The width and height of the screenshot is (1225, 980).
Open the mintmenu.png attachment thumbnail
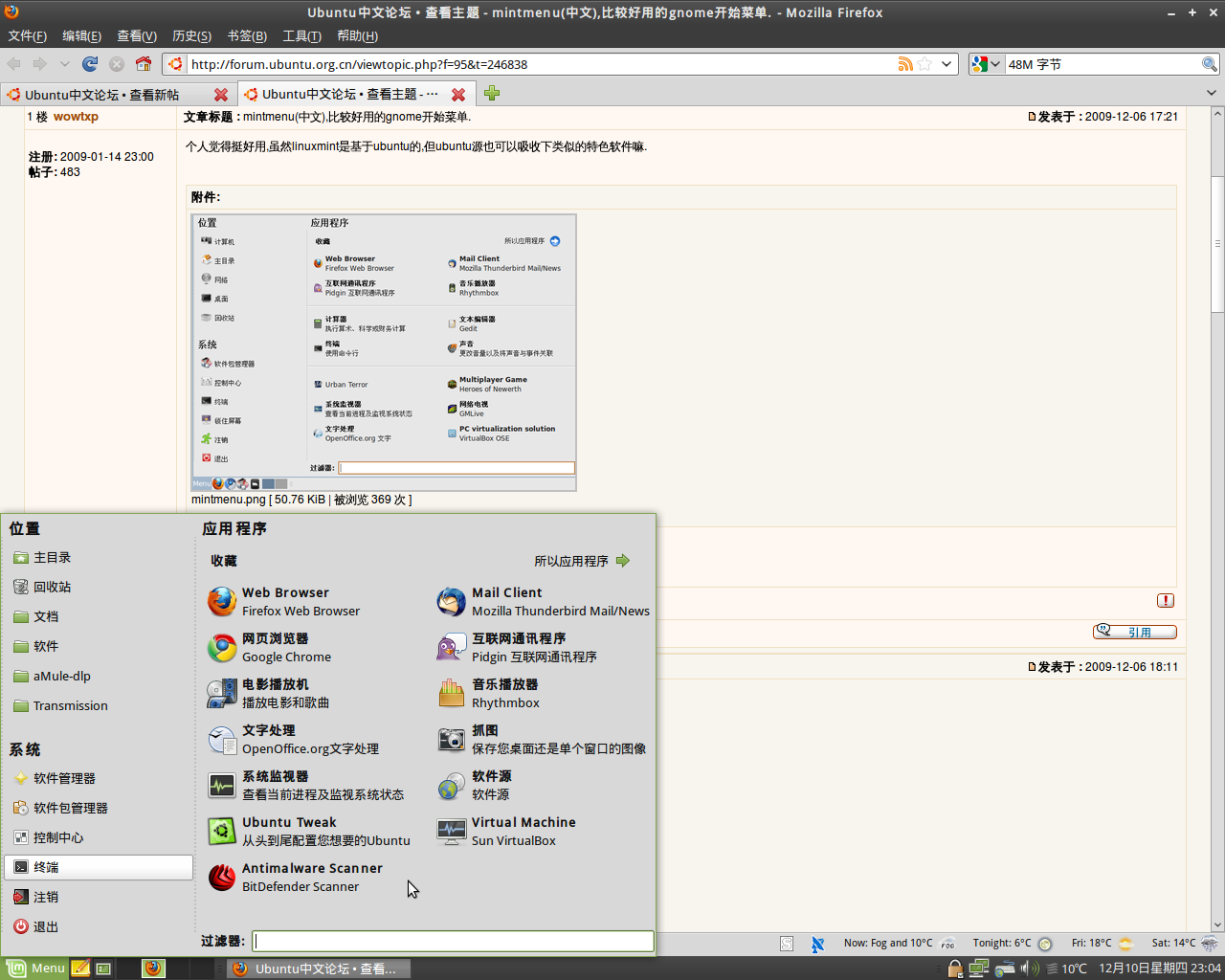pyautogui.click(x=384, y=352)
